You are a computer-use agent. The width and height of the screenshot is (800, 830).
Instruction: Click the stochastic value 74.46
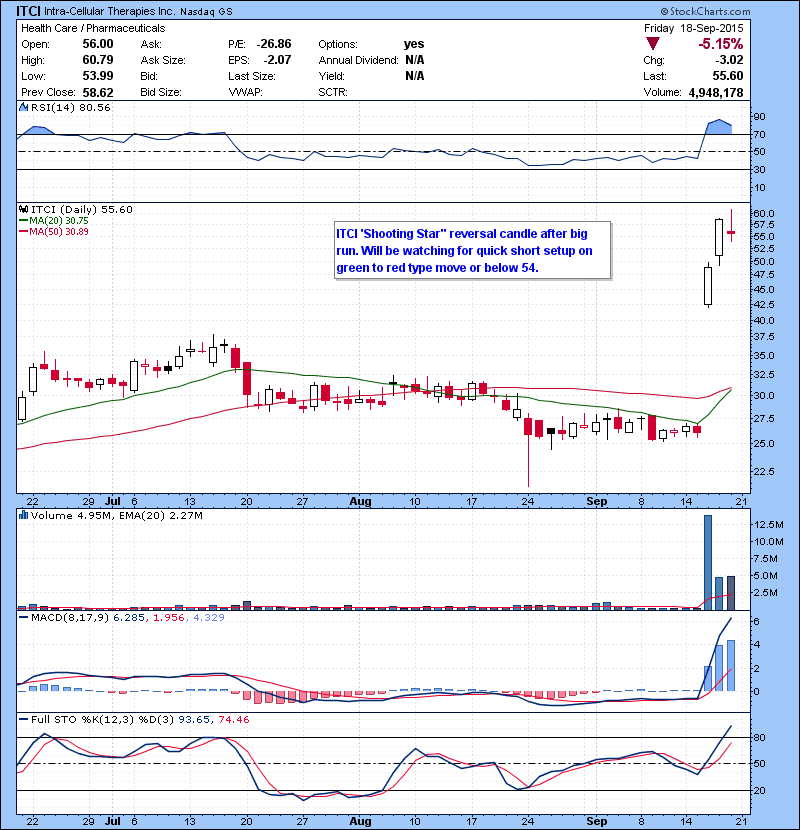[234, 720]
